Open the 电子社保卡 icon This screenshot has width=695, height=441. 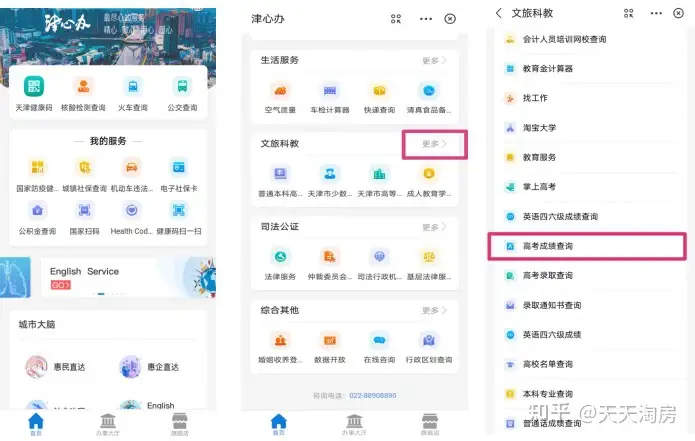tap(179, 168)
